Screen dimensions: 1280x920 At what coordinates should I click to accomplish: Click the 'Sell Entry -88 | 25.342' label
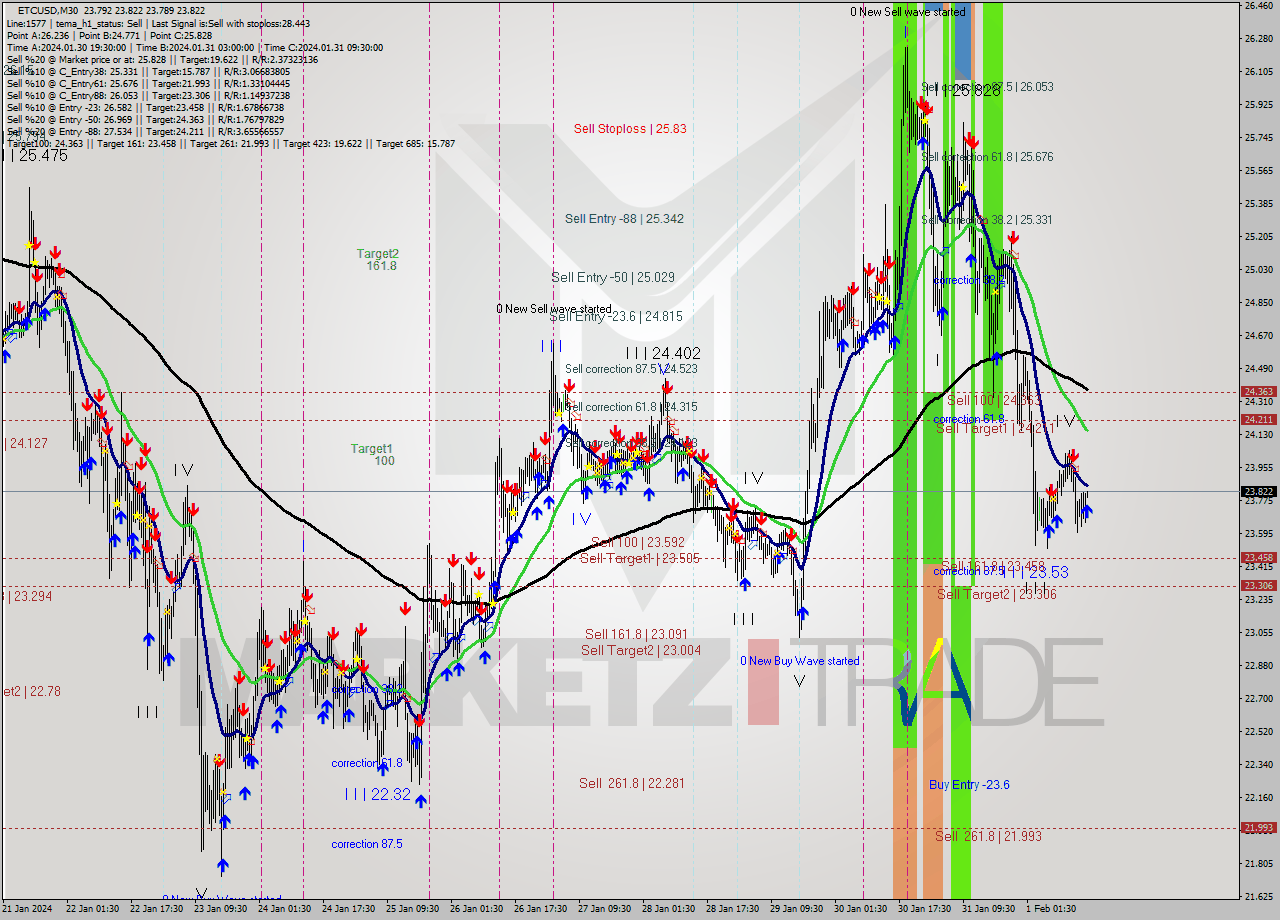(624, 219)
